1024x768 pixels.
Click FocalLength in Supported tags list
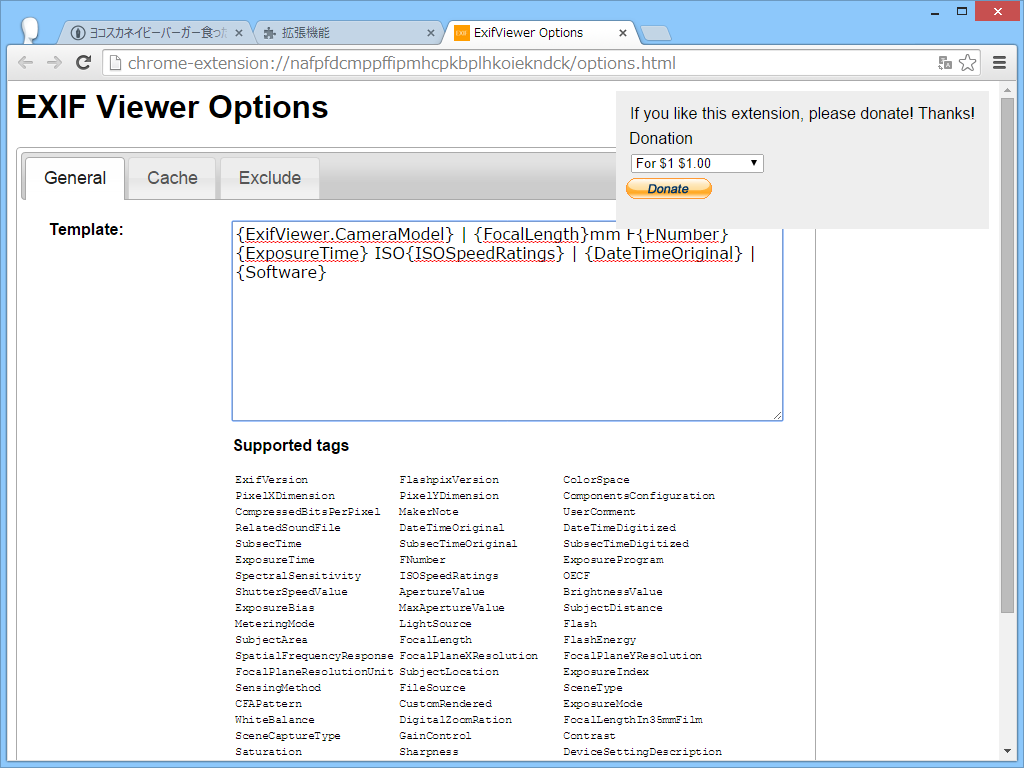(435, 639)
